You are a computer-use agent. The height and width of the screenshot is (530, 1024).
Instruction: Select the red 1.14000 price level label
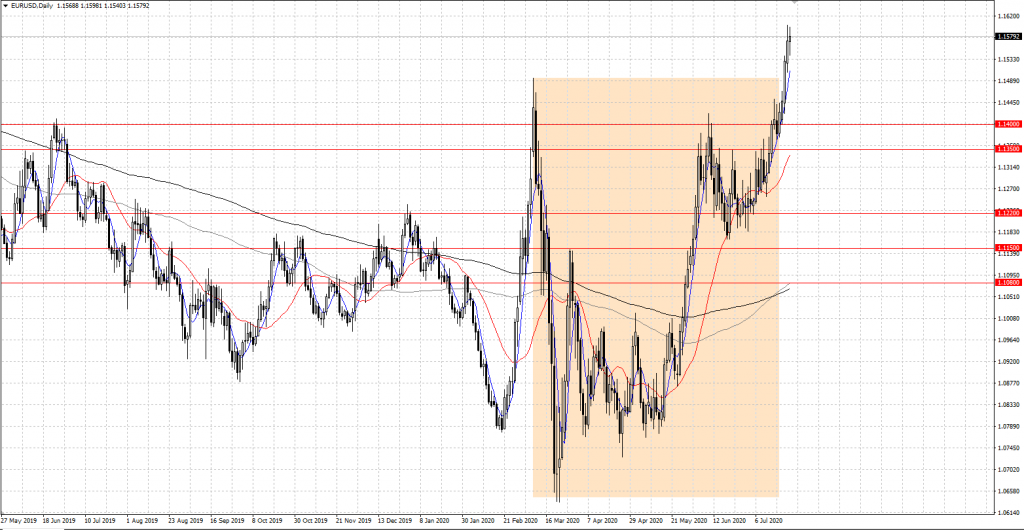(1008, 124)
